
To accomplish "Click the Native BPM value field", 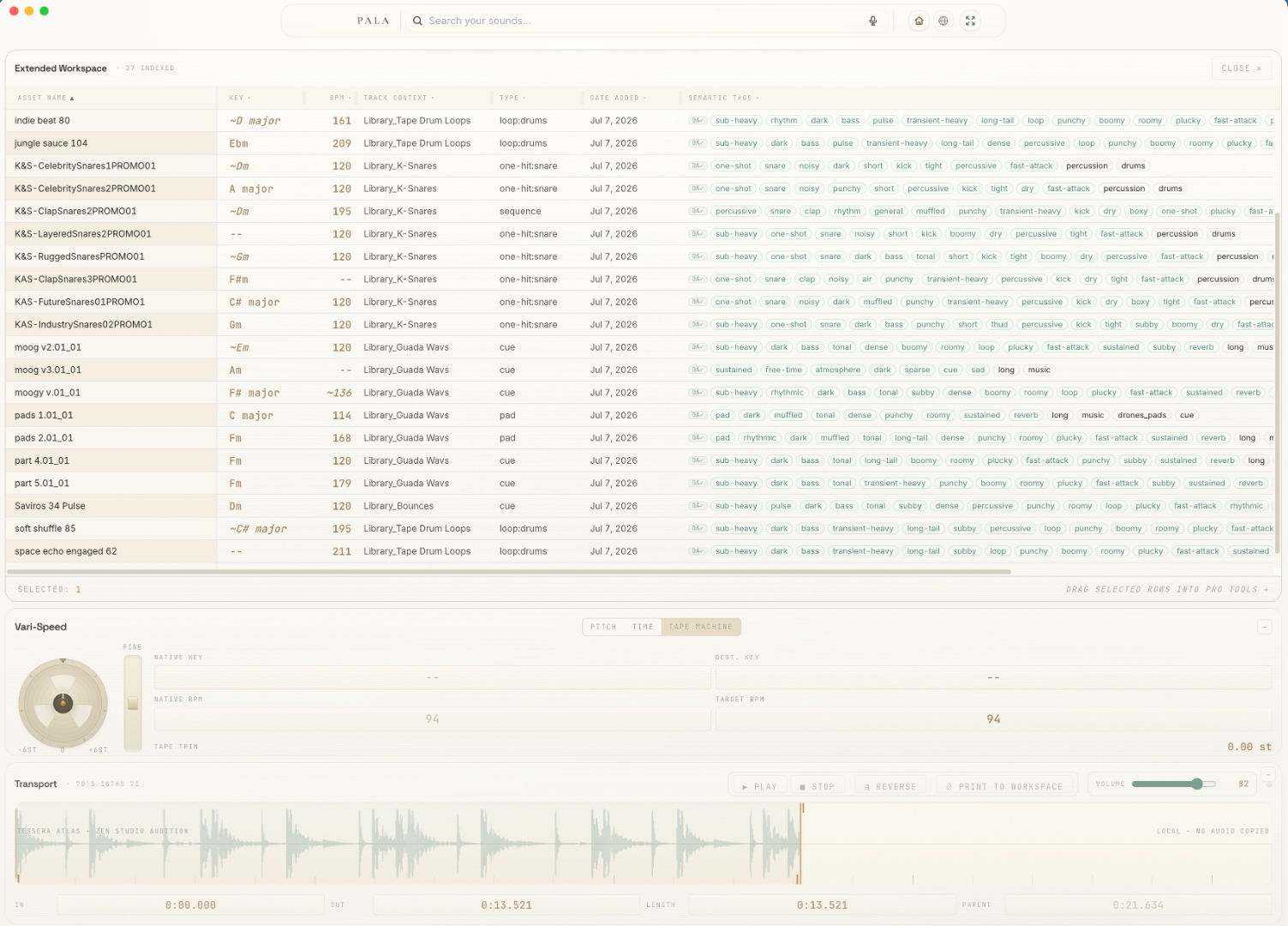I will (432, 719).
